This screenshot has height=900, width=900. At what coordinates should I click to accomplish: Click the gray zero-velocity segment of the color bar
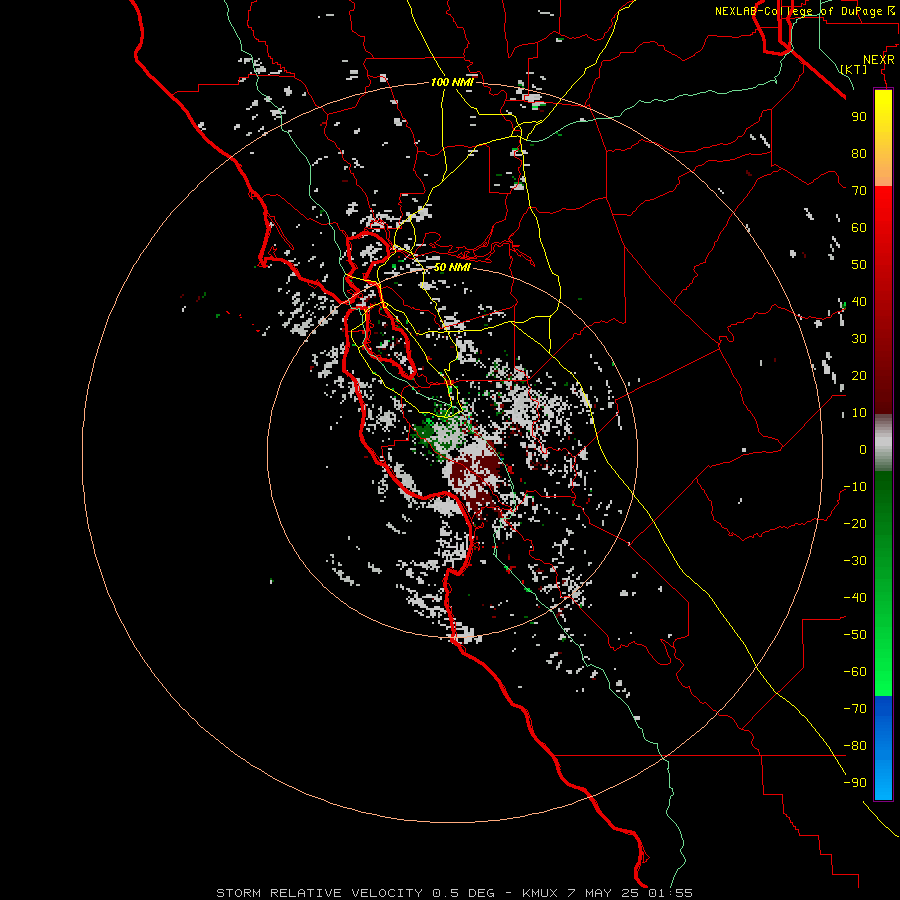(x=883, y=443)
